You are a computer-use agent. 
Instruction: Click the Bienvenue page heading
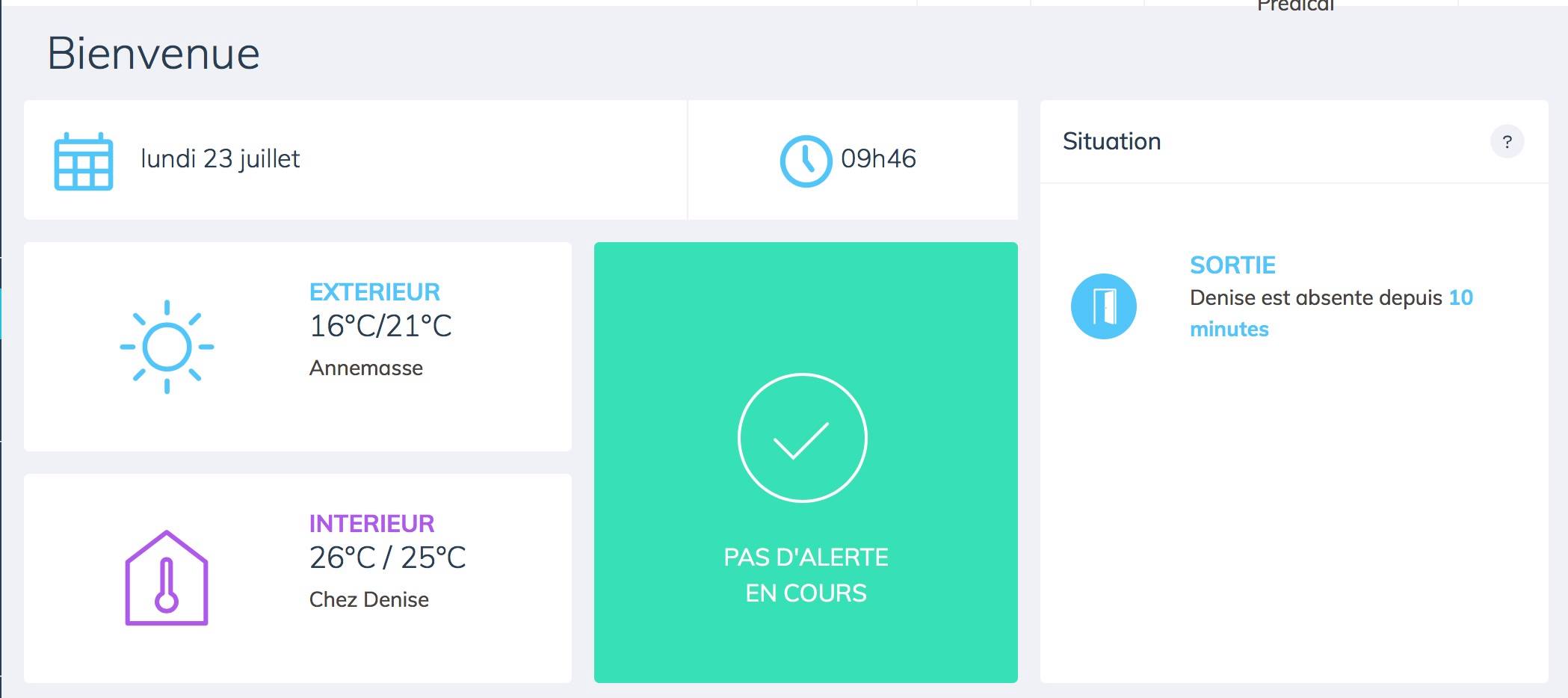pyautogui.click(x=153, y=54)
